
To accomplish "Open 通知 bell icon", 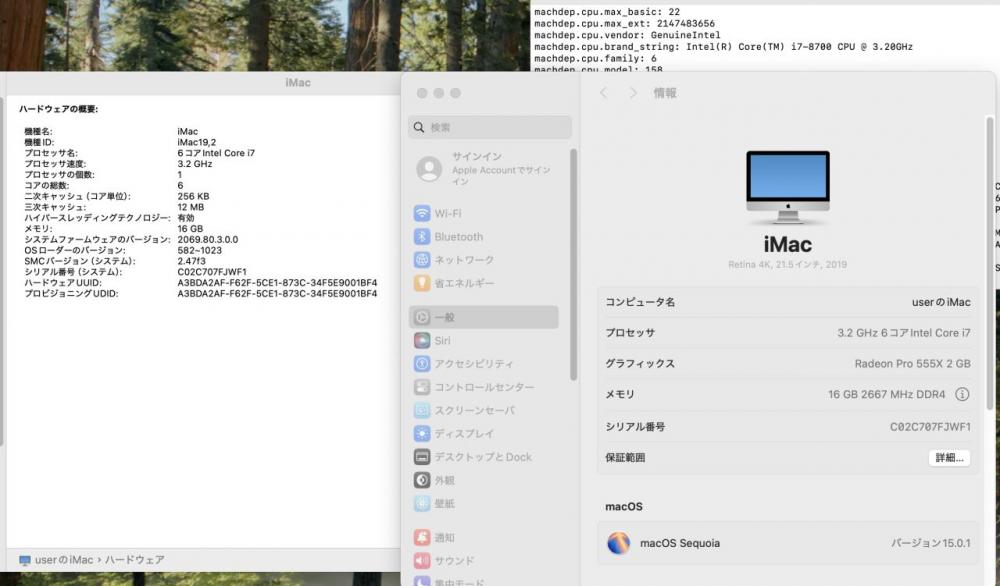I will click(422, 538).
